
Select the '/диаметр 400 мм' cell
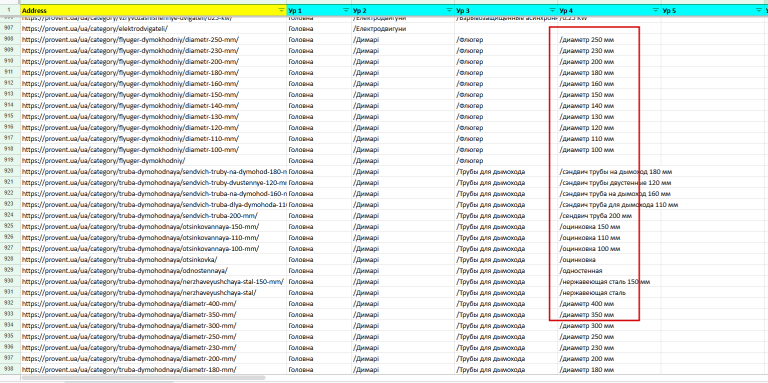(x=609, y=304)
